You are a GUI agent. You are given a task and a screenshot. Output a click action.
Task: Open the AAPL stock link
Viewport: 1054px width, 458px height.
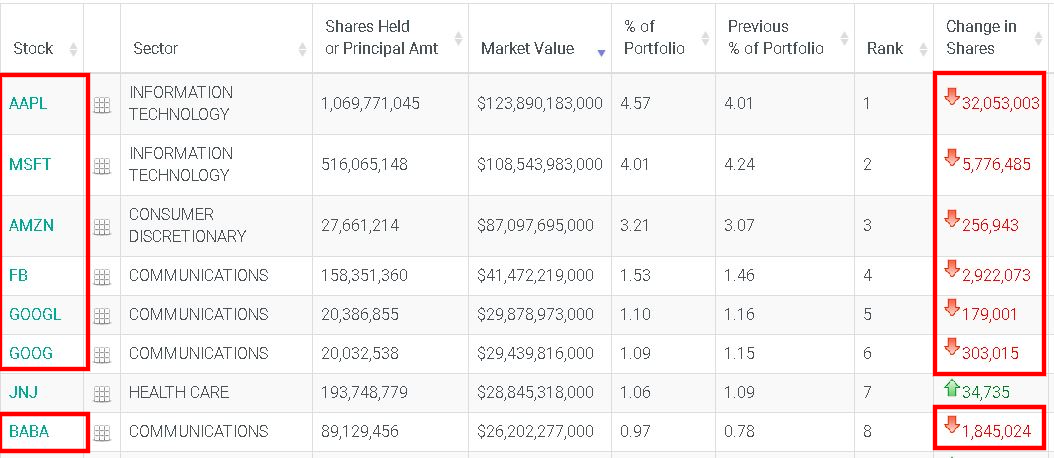coord(28,103)
